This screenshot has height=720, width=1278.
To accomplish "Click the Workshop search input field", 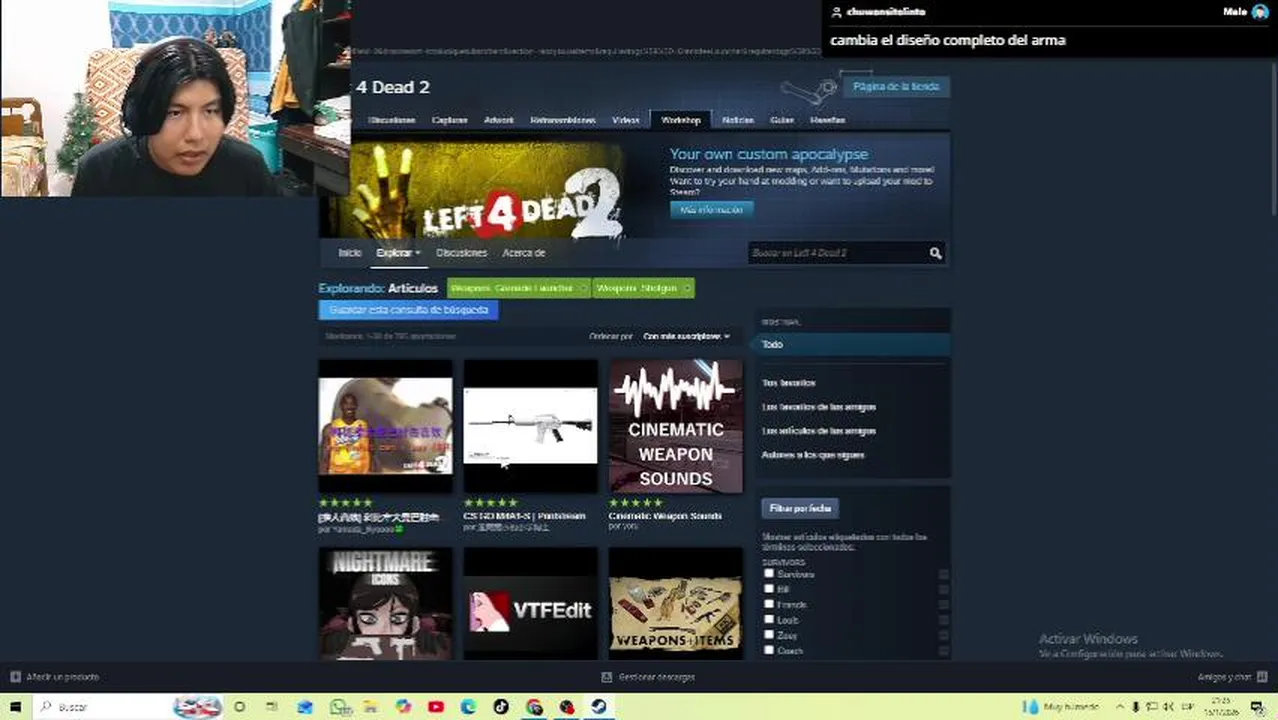I will click(x=836, y=253).
